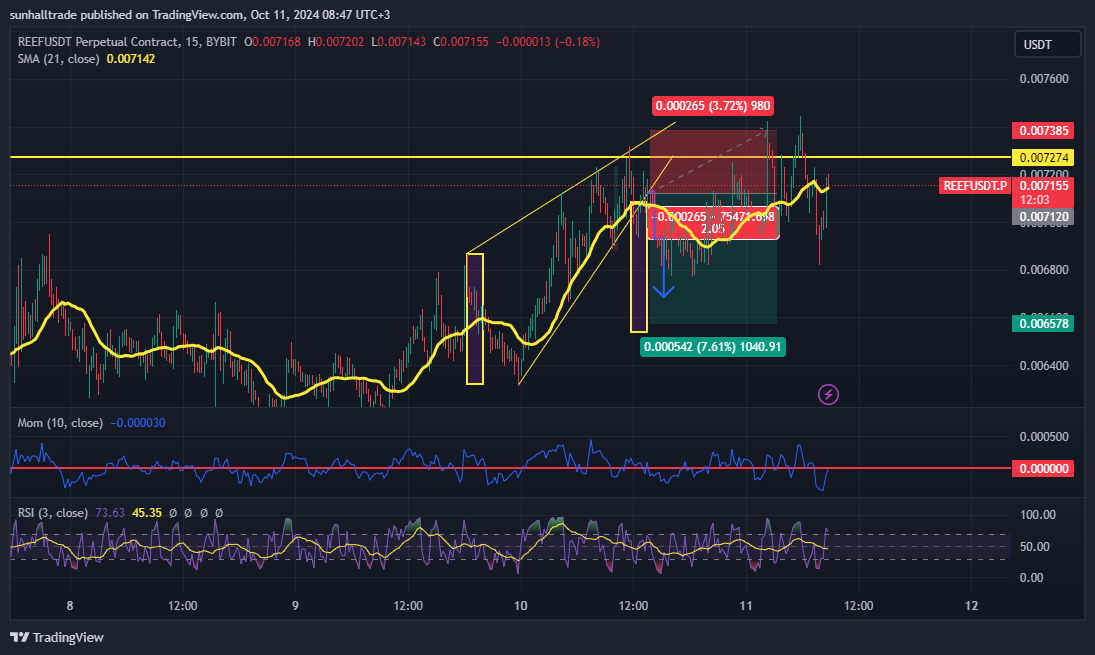Click the low price L0.007143 in header
Screen dimensions: 1095x655
click(398, 42)
